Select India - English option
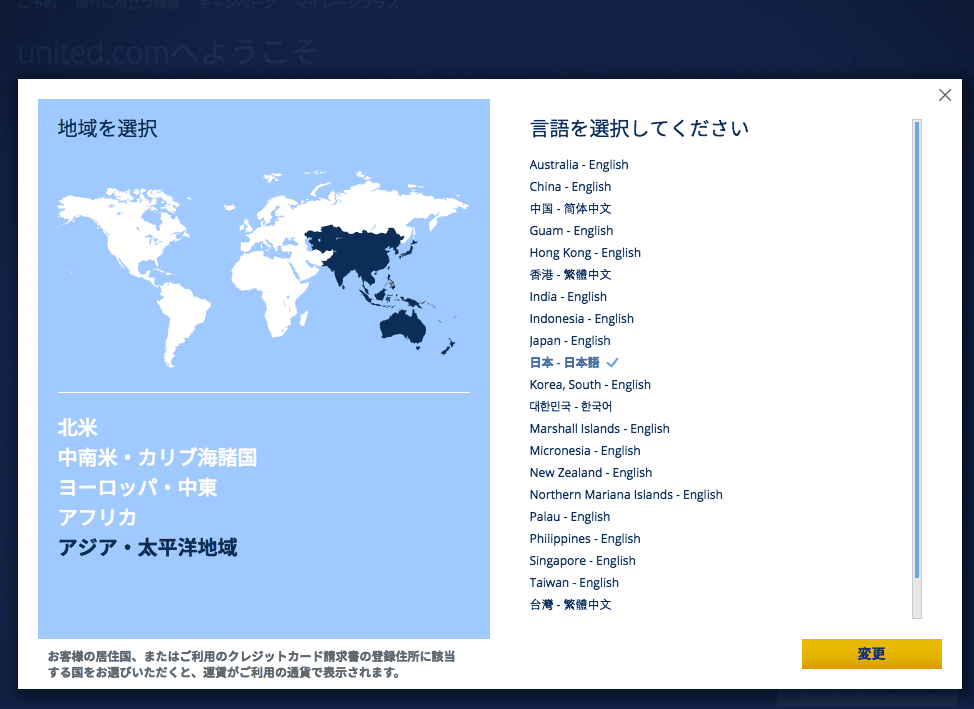 click(568, 297)
